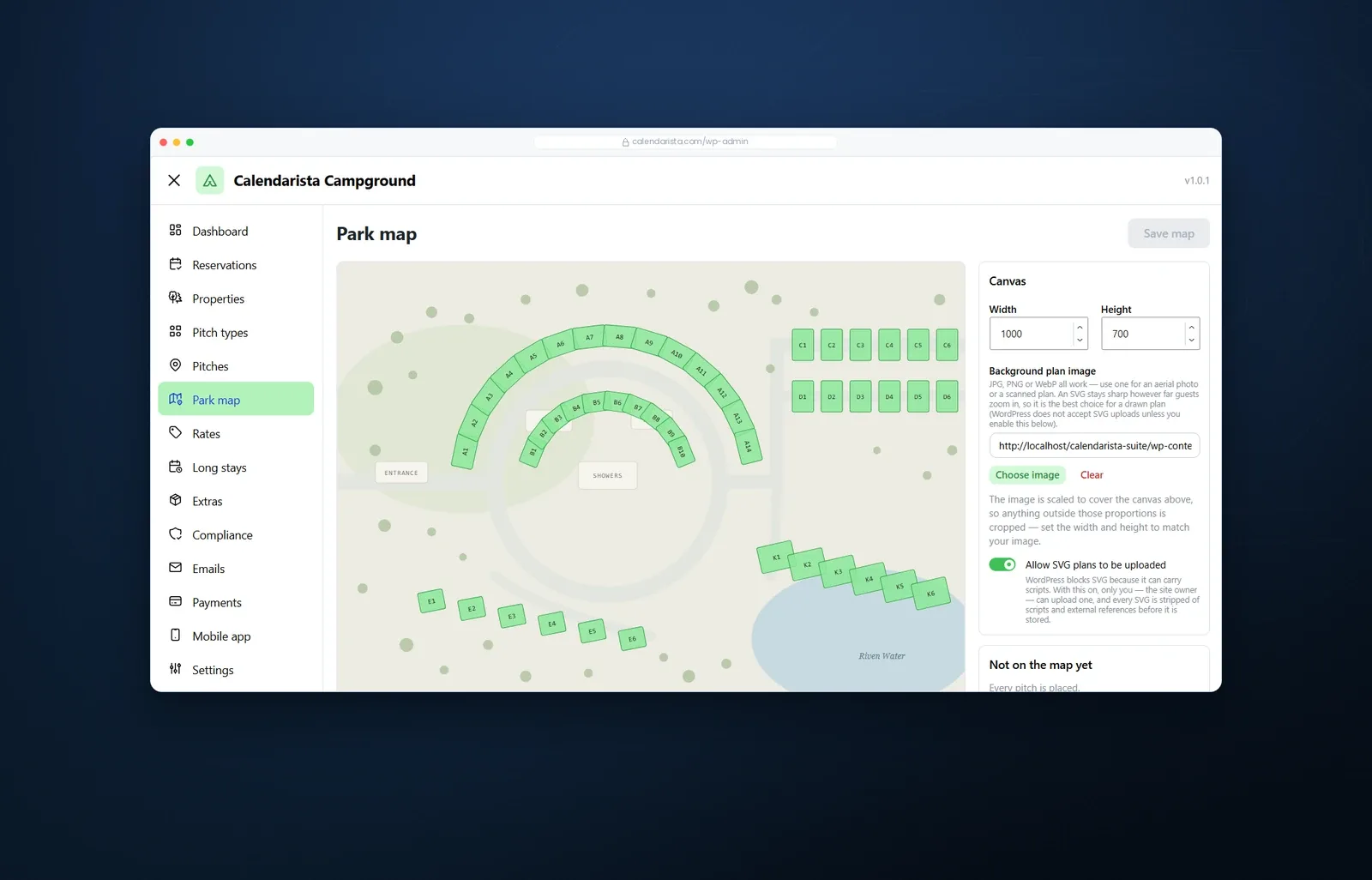Click the Park map folded-map icon

pyautogui.click(x=175, y=399)
